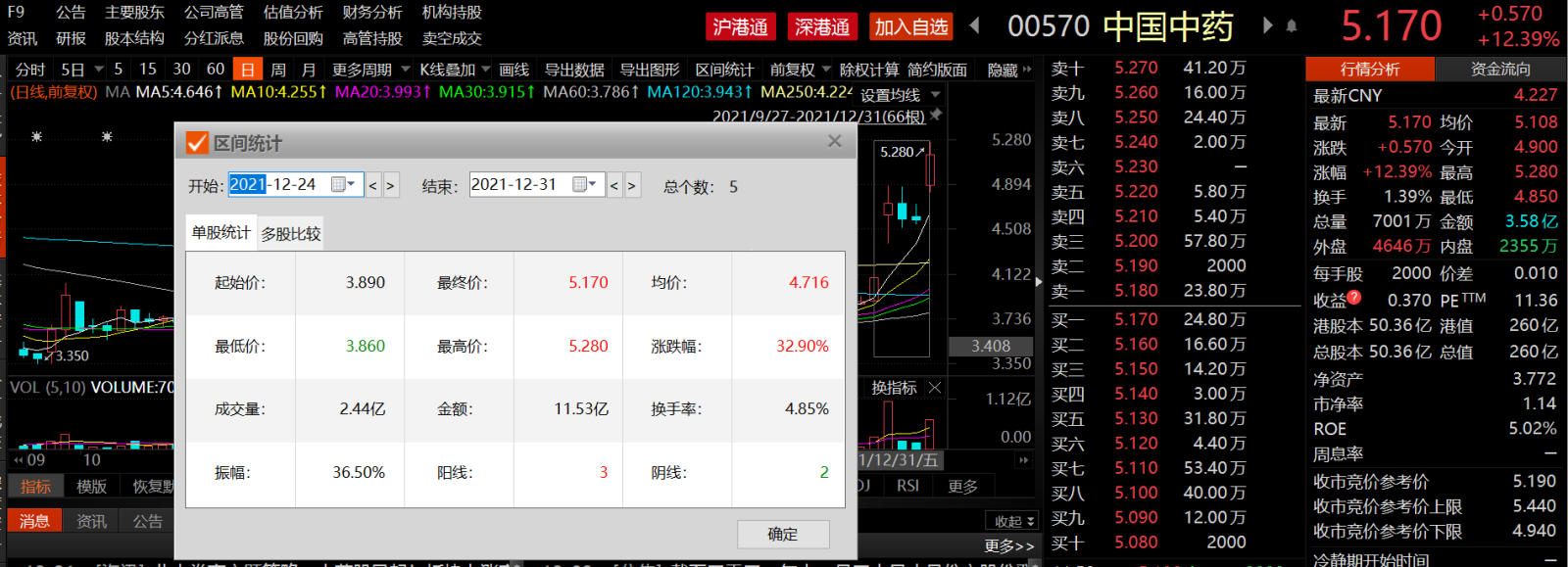This screenshot has height=567, width=1568.
Task: Switch to the 资金流向 tab
Action: point(1499,70)
